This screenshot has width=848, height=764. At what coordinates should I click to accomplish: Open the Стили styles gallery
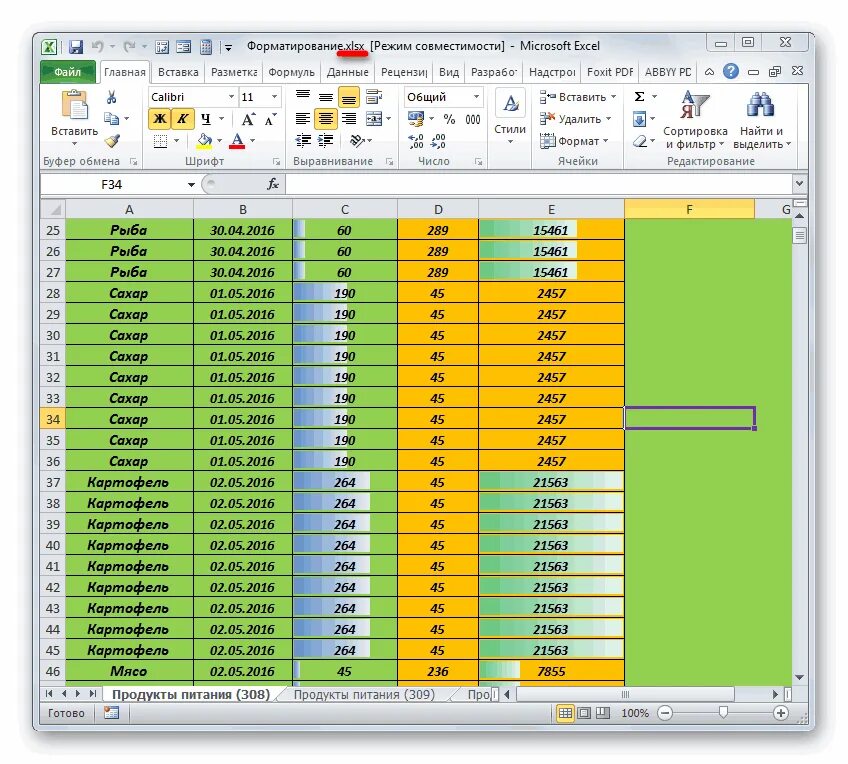click(x=510, y=118)
